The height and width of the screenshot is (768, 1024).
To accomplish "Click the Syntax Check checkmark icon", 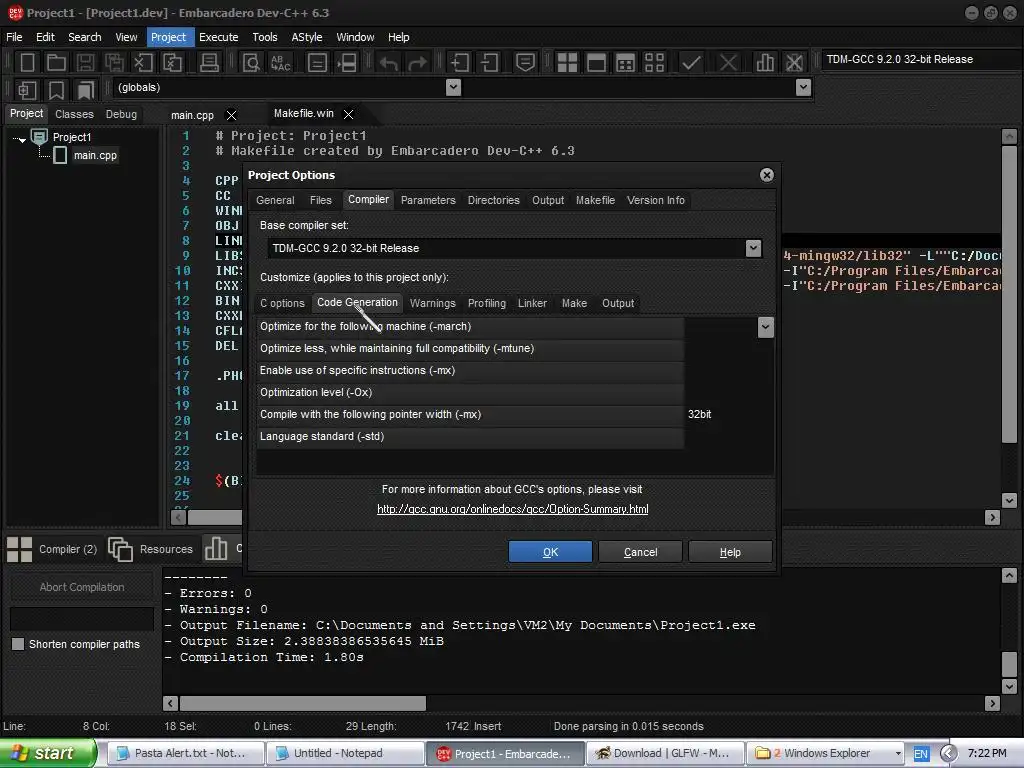I will pos(691,63).
